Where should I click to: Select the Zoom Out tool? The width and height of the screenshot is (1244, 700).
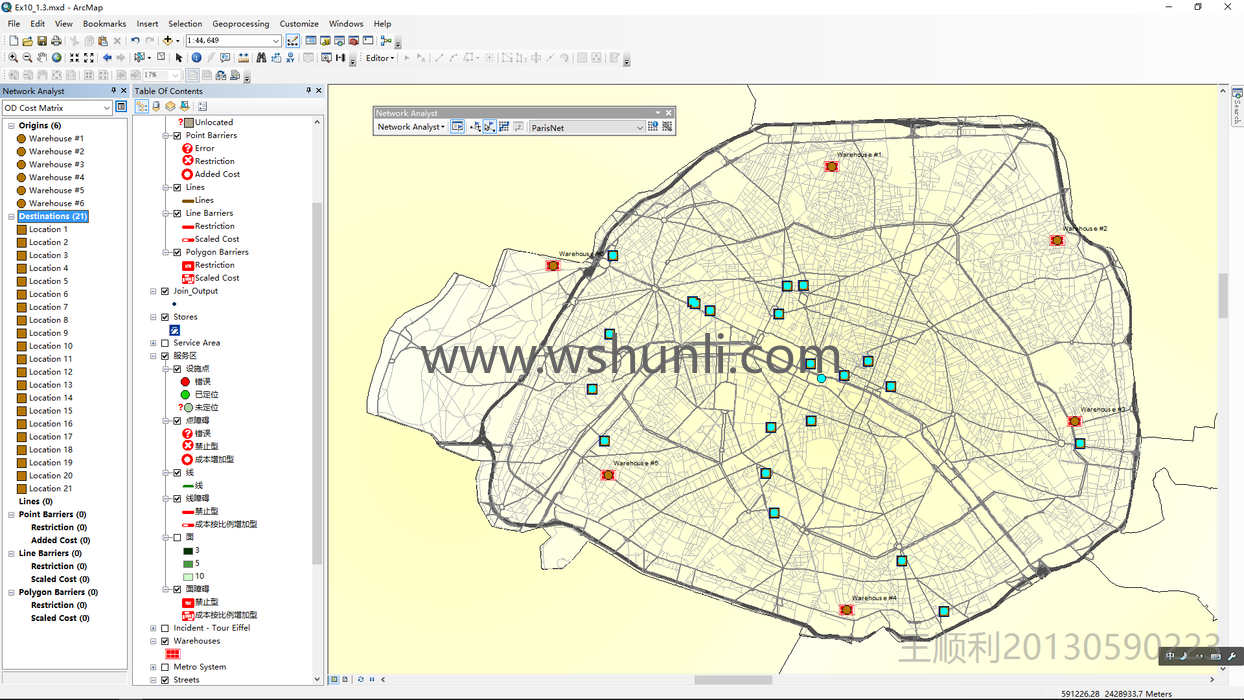point(27,58)
